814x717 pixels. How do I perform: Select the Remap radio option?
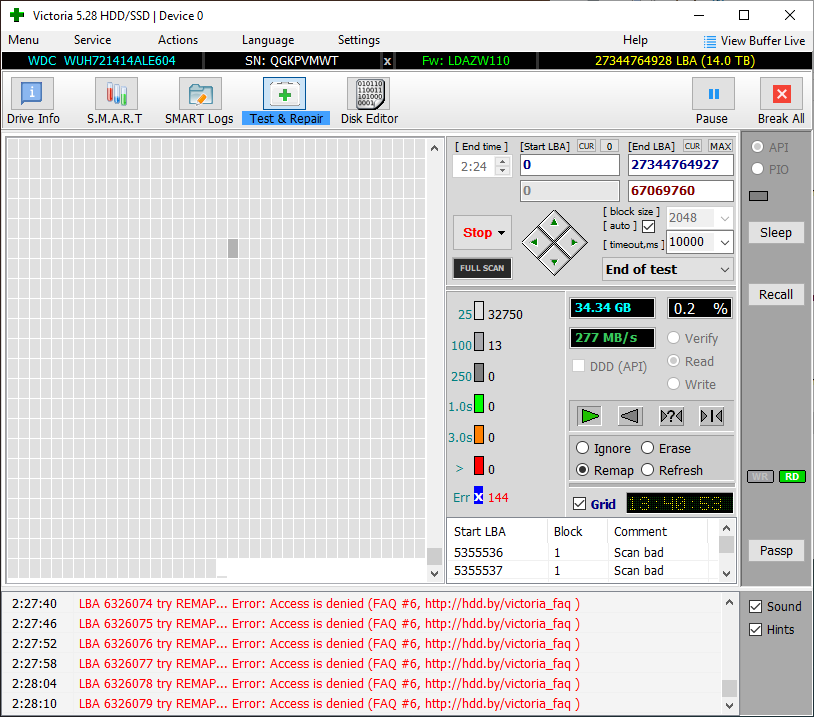point(582,470)
